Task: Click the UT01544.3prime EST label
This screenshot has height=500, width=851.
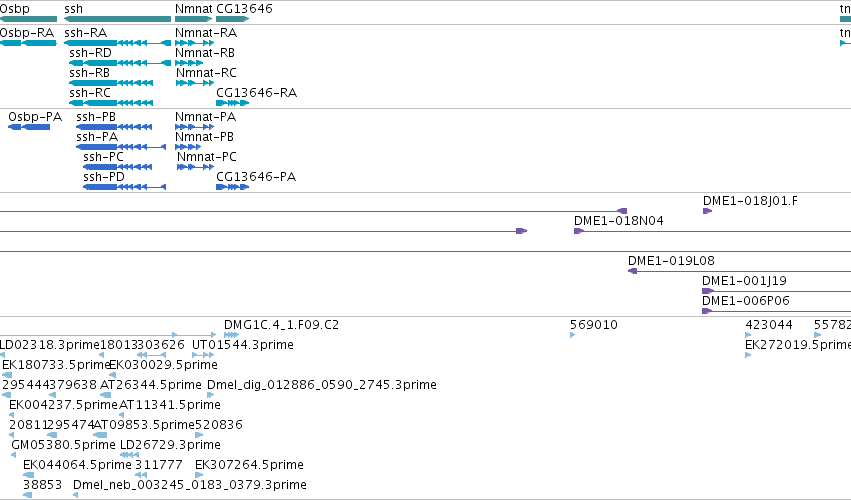Action: coord(243,345)
